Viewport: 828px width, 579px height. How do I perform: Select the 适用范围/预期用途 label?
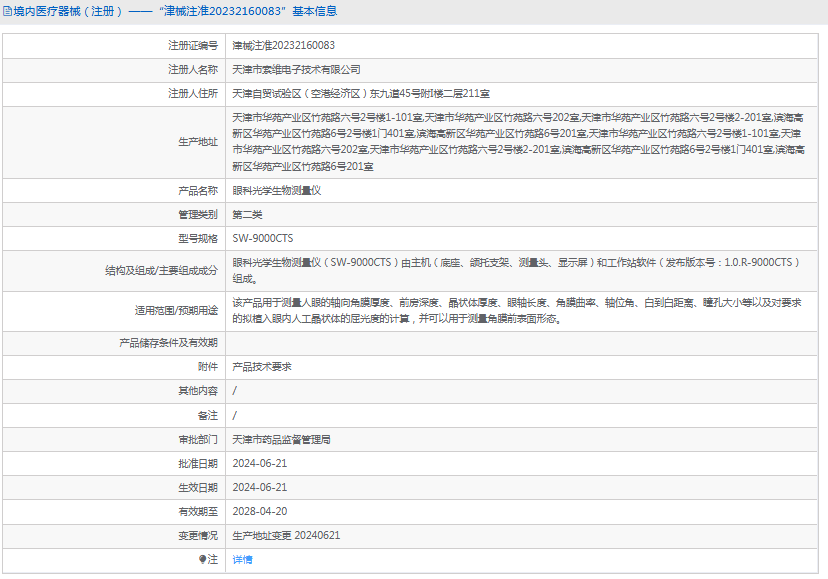176,311
